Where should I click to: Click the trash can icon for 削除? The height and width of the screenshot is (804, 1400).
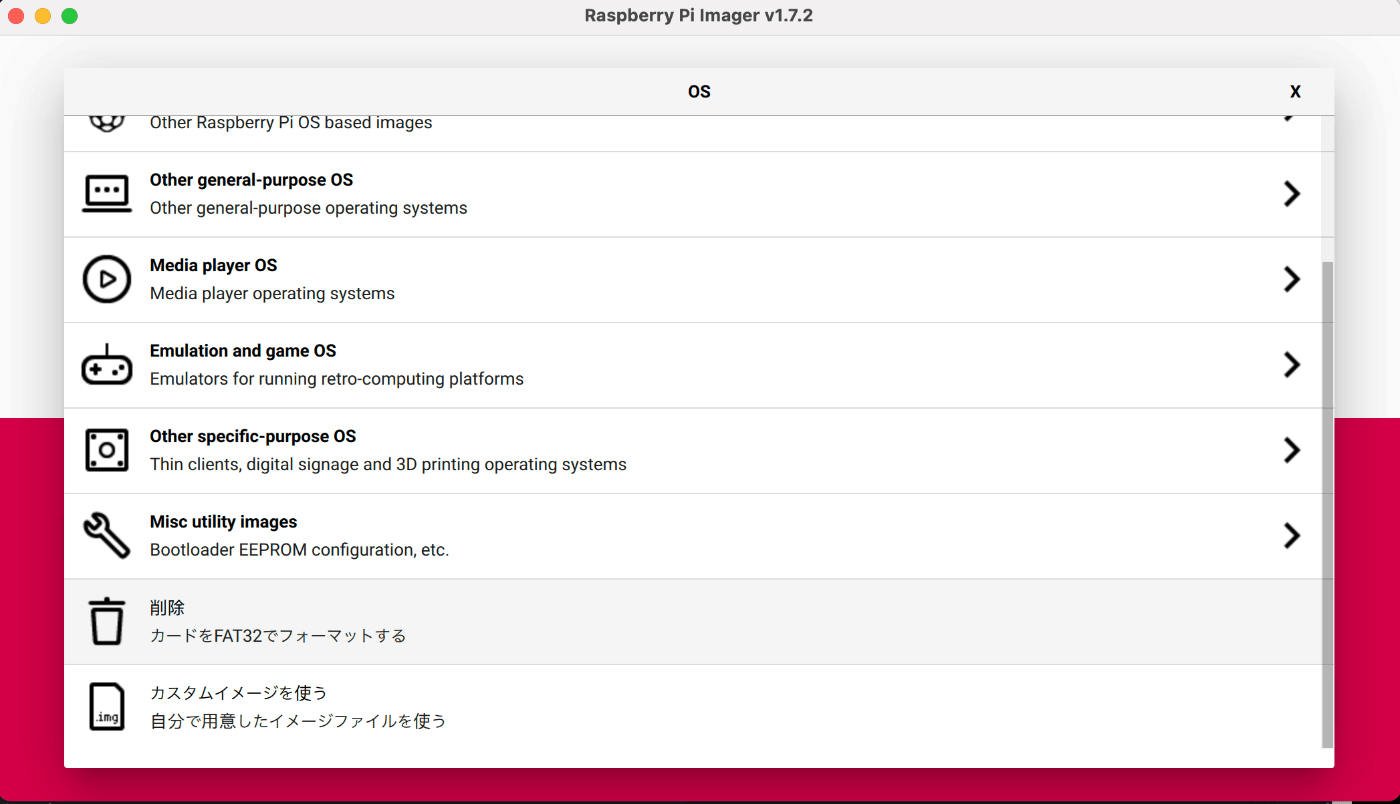pos(106,621)
